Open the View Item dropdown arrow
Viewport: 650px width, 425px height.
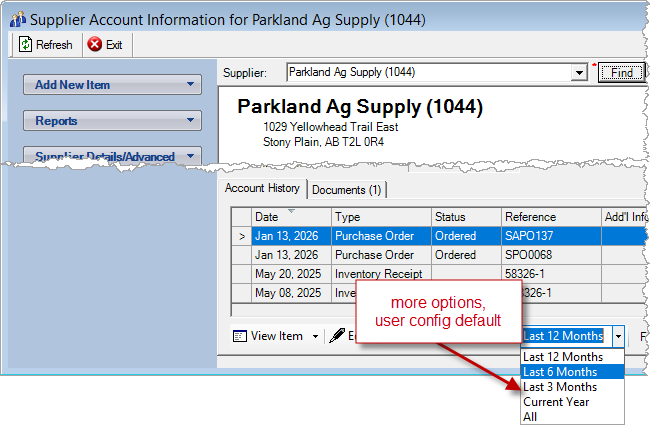315,336
